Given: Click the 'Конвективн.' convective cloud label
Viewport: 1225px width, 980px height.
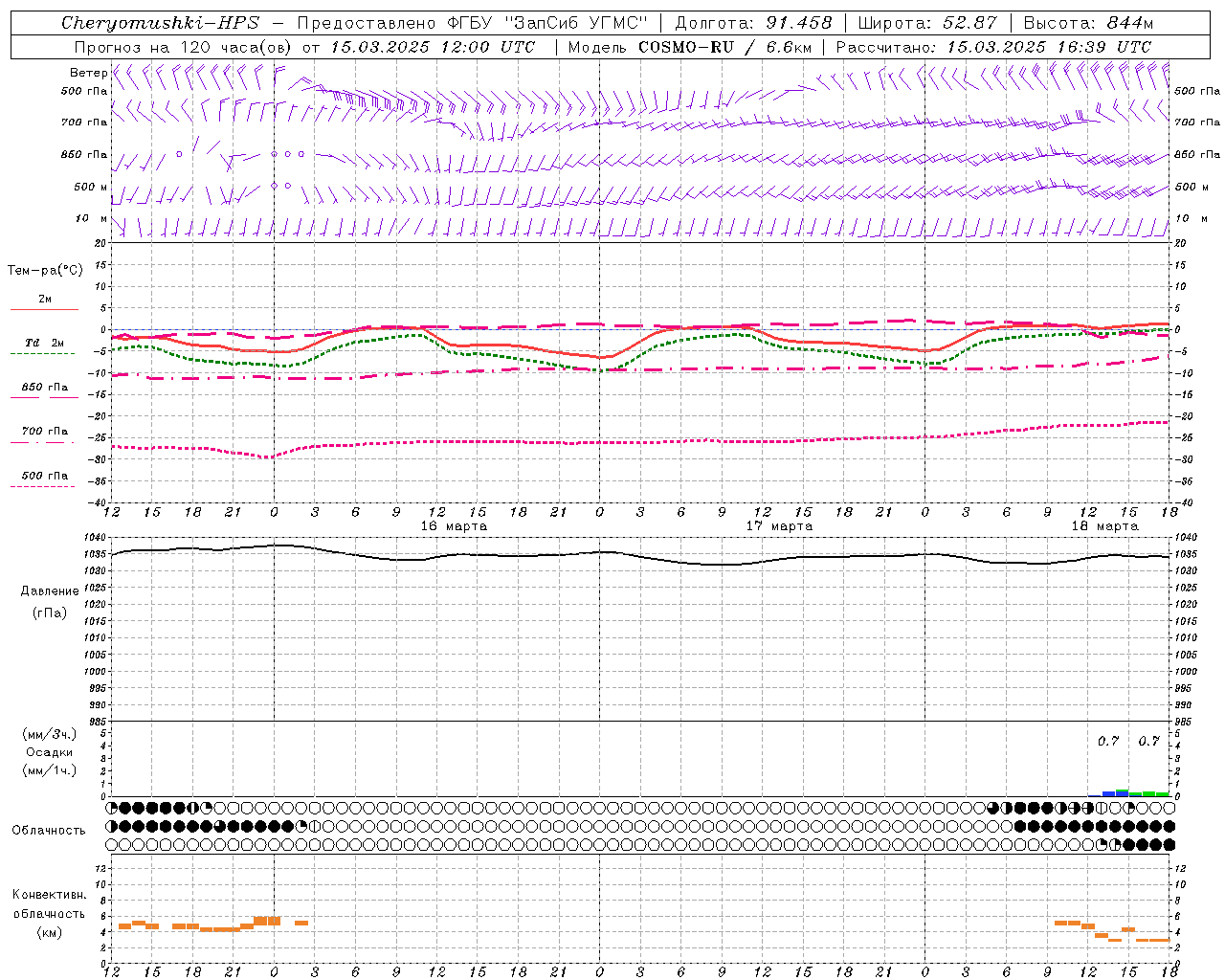Looking at the screenshot, I should pos(49,895).
